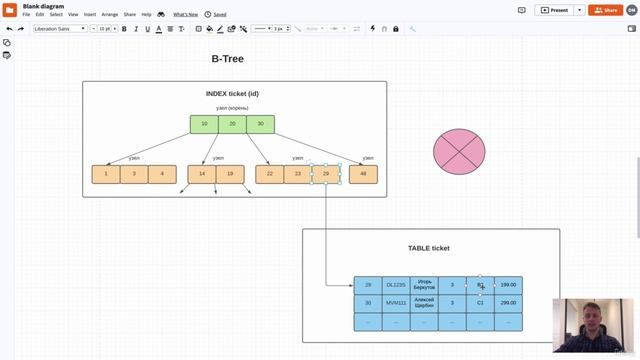Select the B-Tree title text
Viewport: 640px width, 360px height.
[x=227, y=59]
